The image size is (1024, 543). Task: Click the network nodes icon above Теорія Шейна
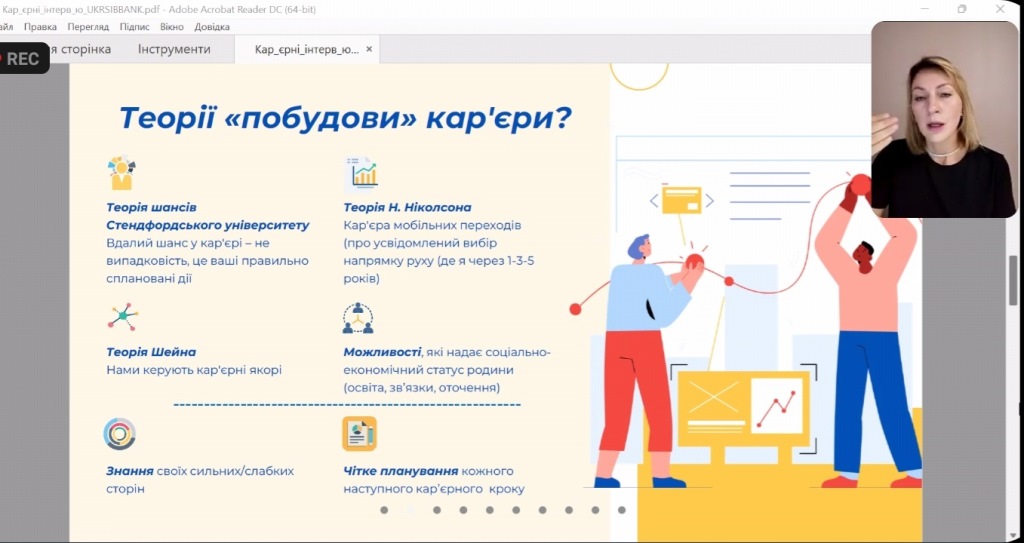[x=123, y=317]
